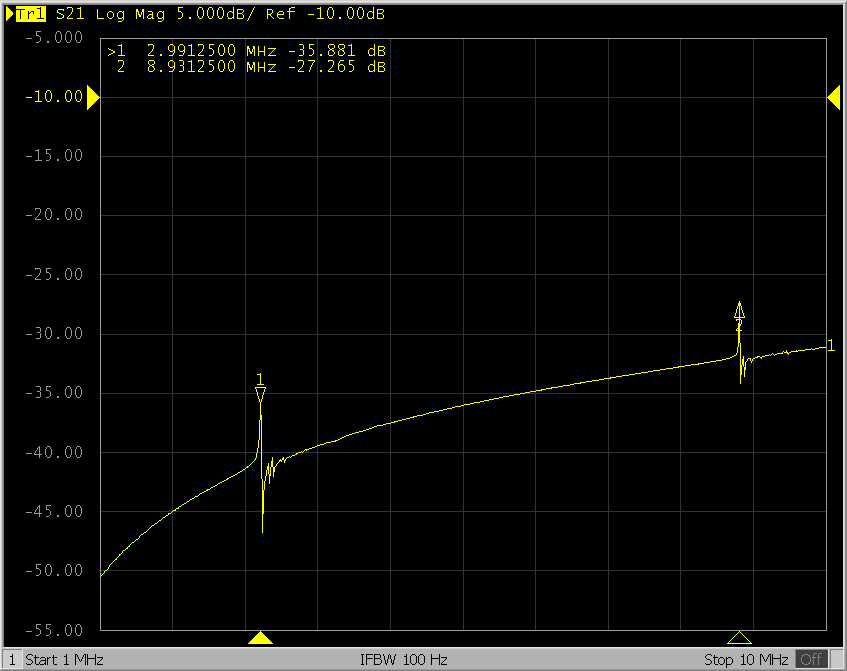Image resolution: width=847 pixels, height=671 pixels.
Task: Select marker 2 triangle on the trace peak
Action: pyautogui.click(x=739, y=310)
